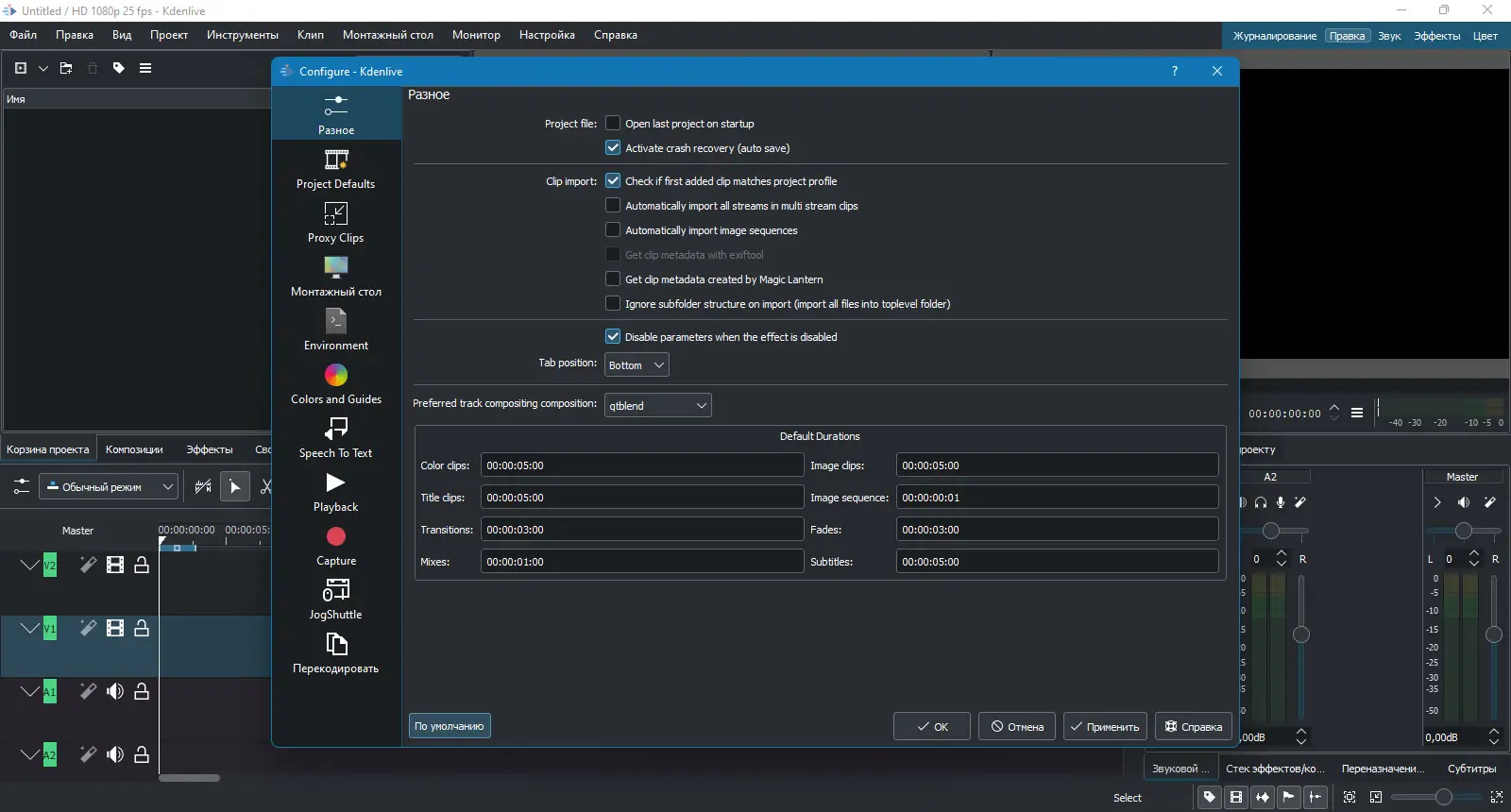Open the Монитор menu

coord(476,35)
